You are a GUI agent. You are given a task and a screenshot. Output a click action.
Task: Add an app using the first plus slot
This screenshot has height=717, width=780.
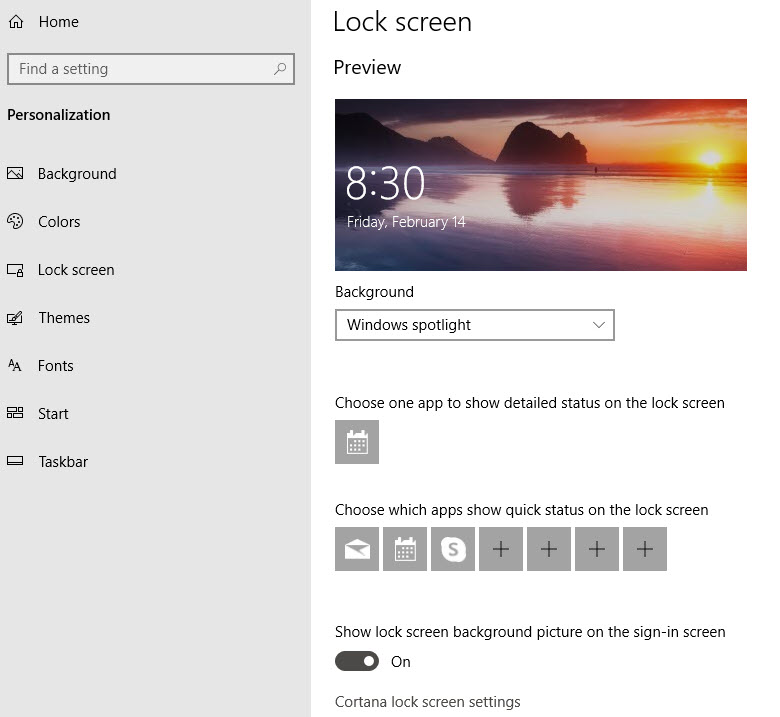[501, 549]
